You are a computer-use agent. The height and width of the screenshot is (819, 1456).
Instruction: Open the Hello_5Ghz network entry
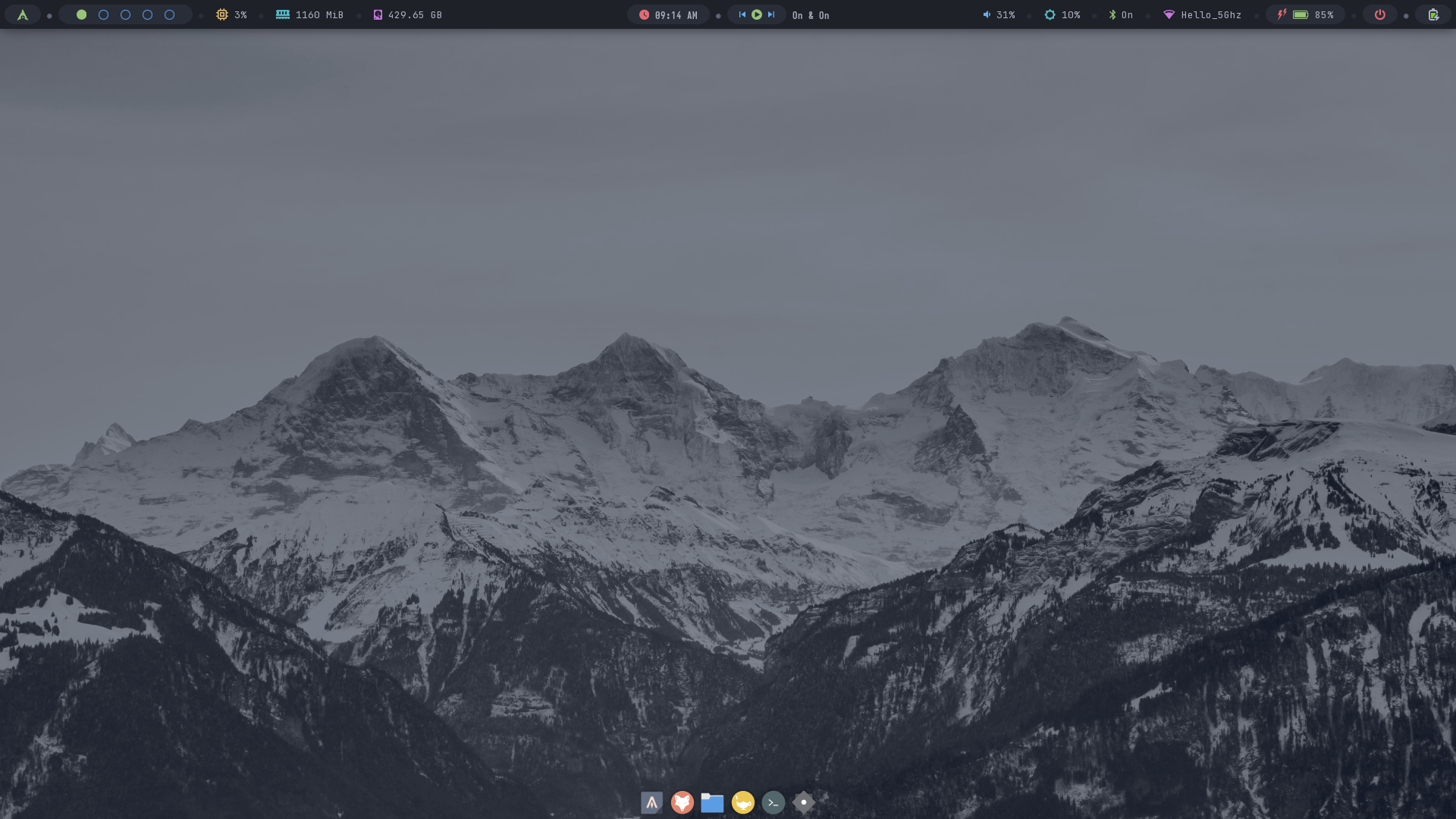(x=1211, y=15)
